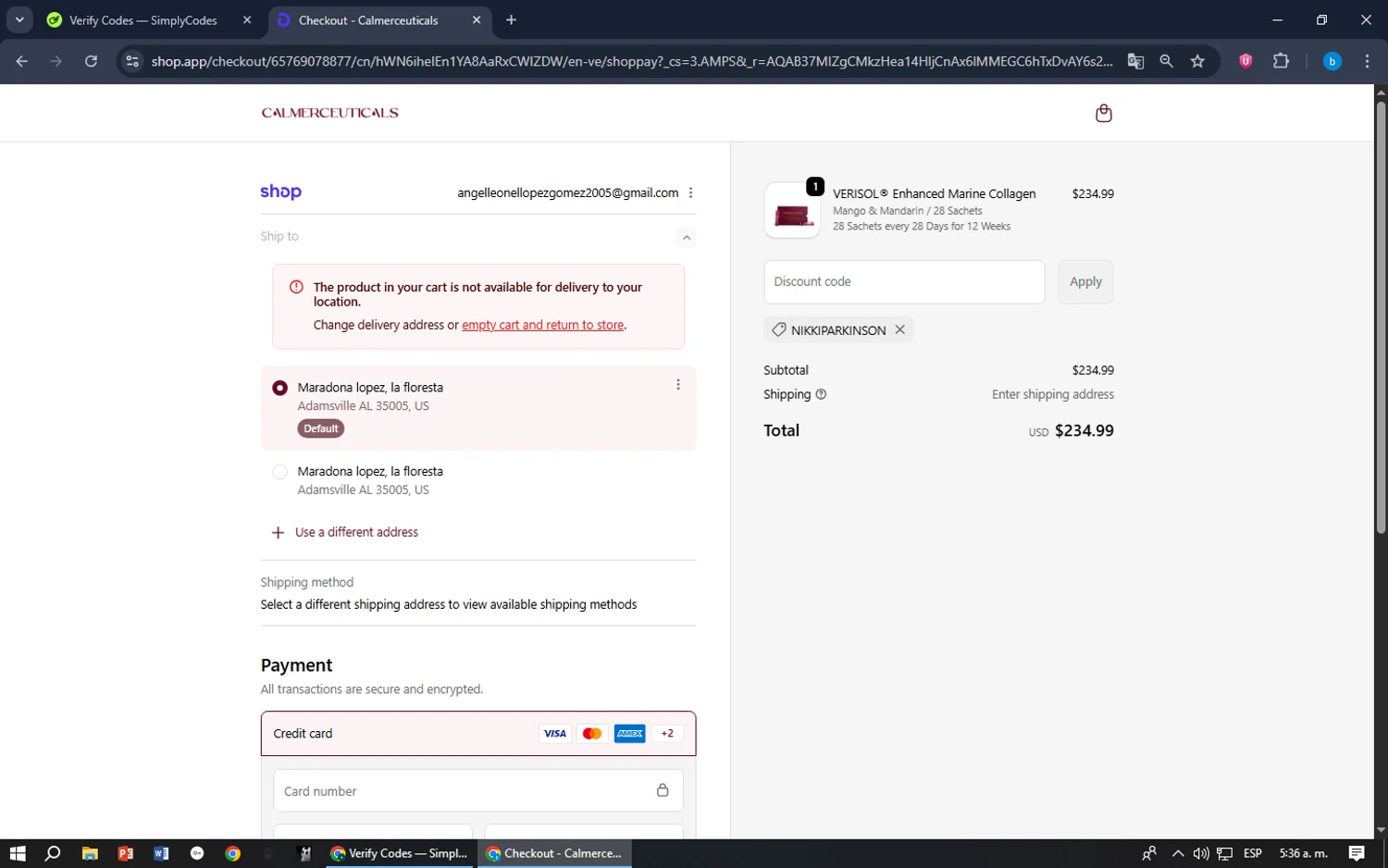This screenshot has height=868, width=1388.
Task: Open the Chrome three-dot menu
Action: (x=1367, y=61)
